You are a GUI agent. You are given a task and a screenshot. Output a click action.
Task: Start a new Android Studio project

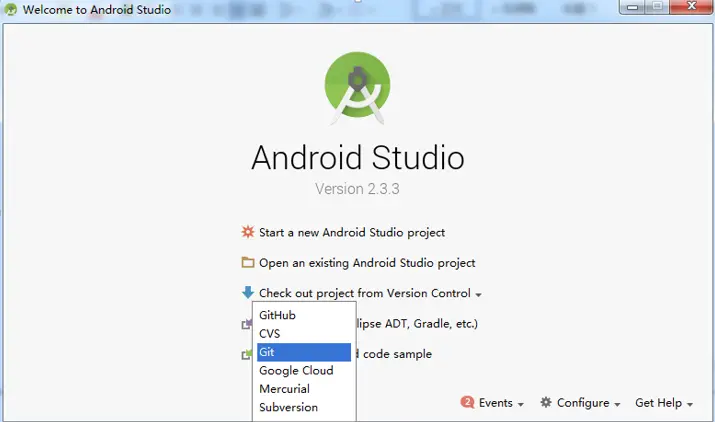pyautogui.click(x=352, y=232)
